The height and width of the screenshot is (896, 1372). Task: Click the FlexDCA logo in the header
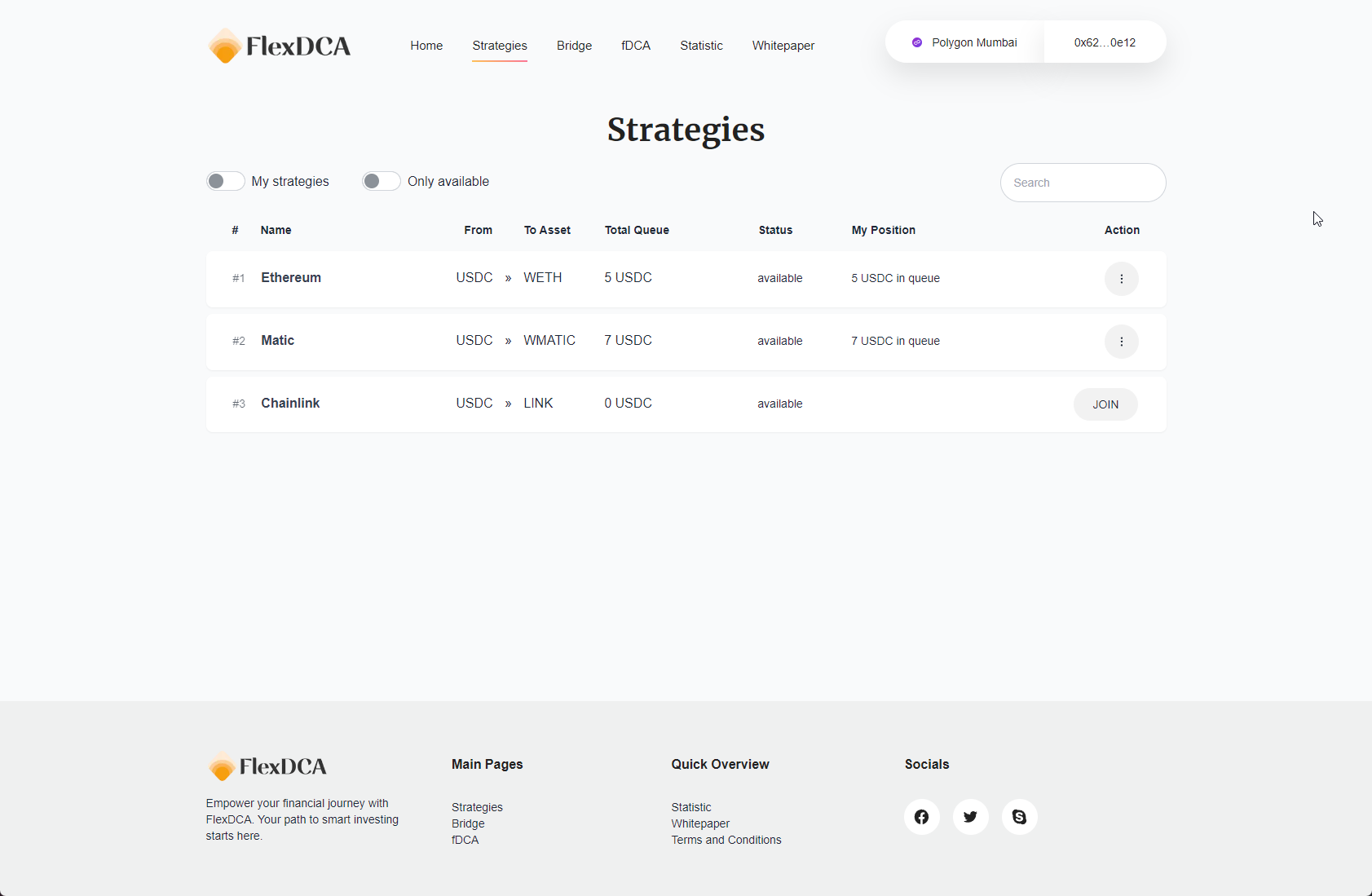(279, 46)
